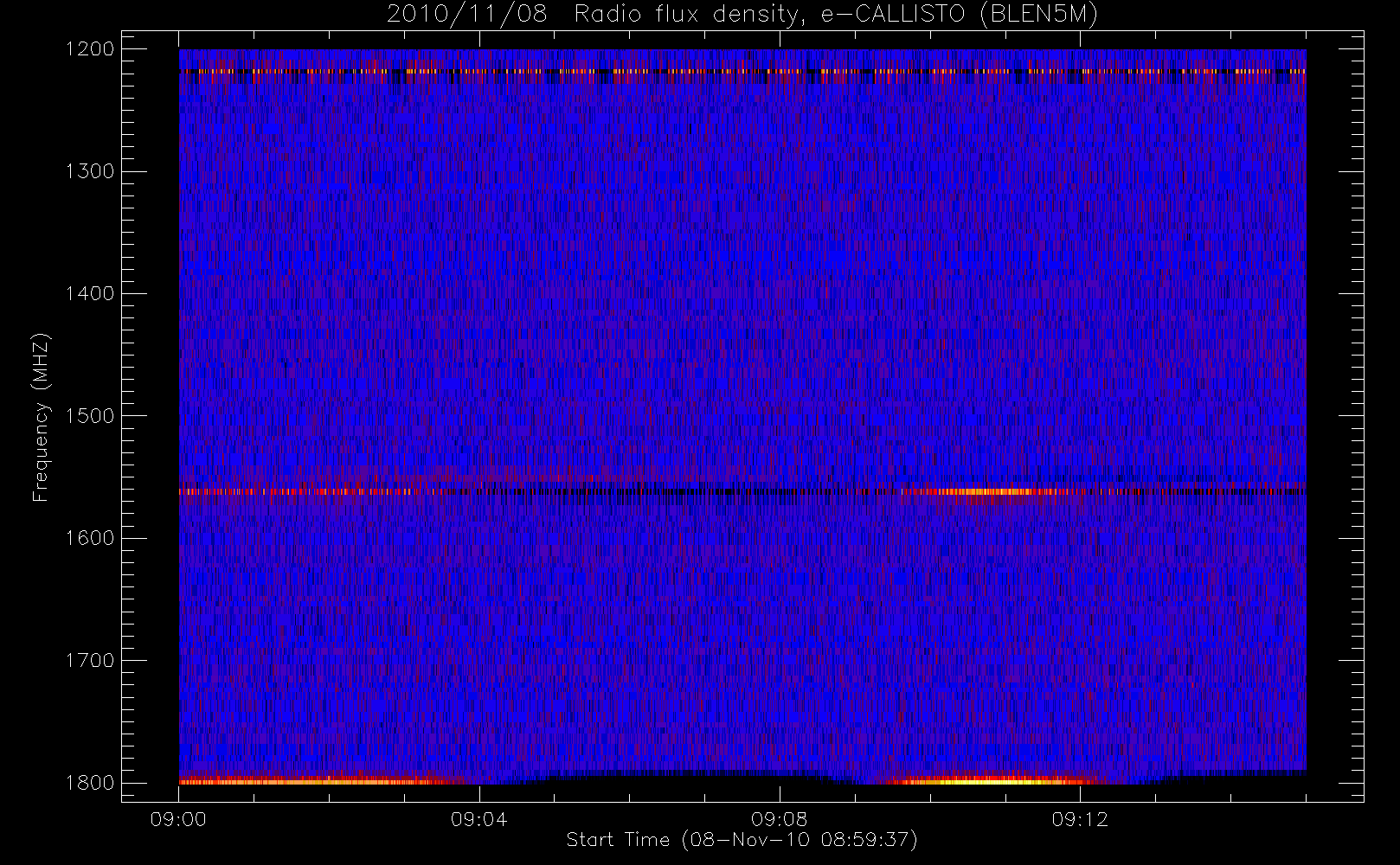Click the "Start Time (08-Nov-10 08:59:37)" label
Viewport: 1400px width, 865px height.
pyautogui.click(x=742, y=840)
